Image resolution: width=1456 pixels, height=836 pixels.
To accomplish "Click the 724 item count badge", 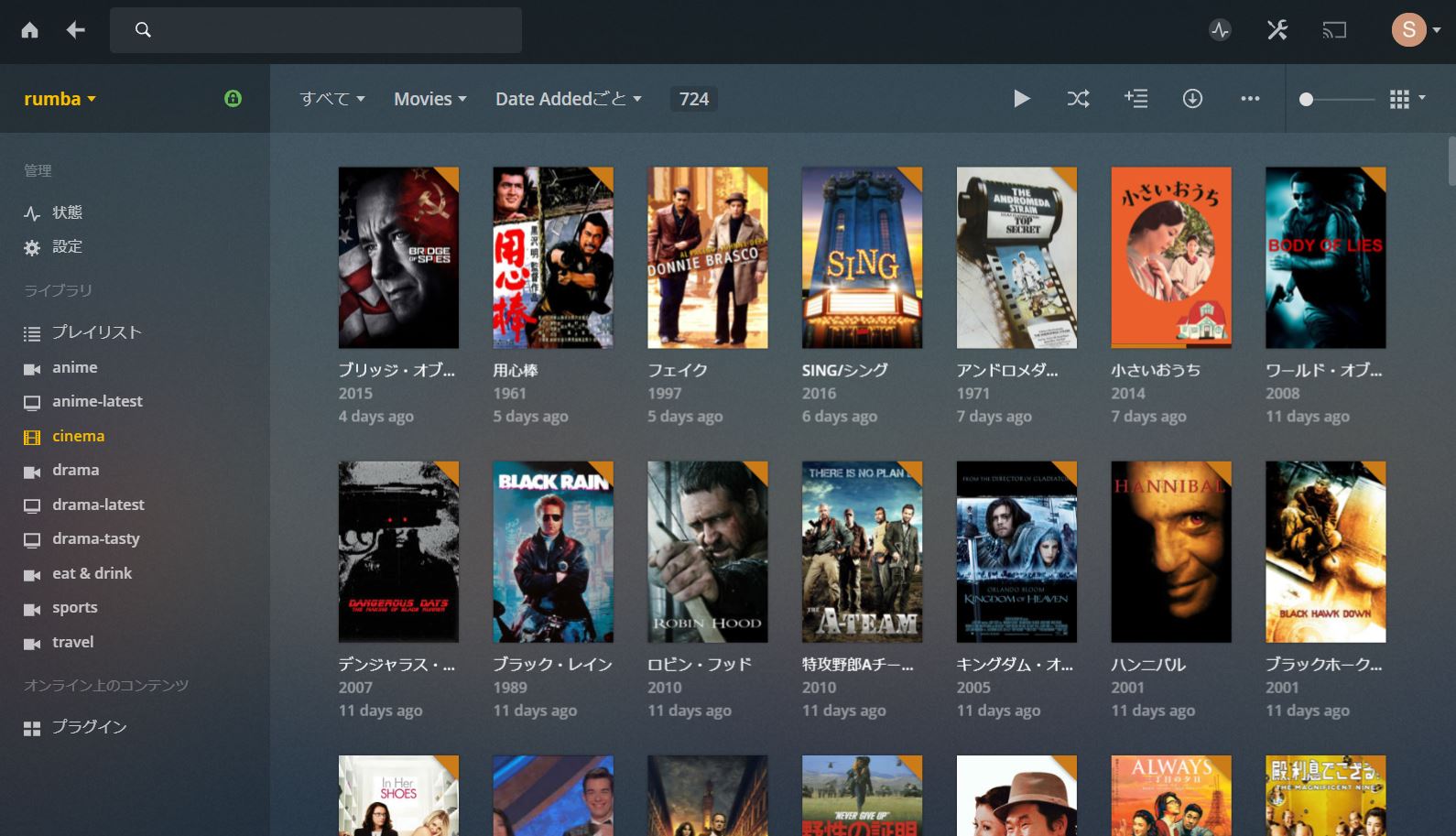I will [x=694, y=99].
